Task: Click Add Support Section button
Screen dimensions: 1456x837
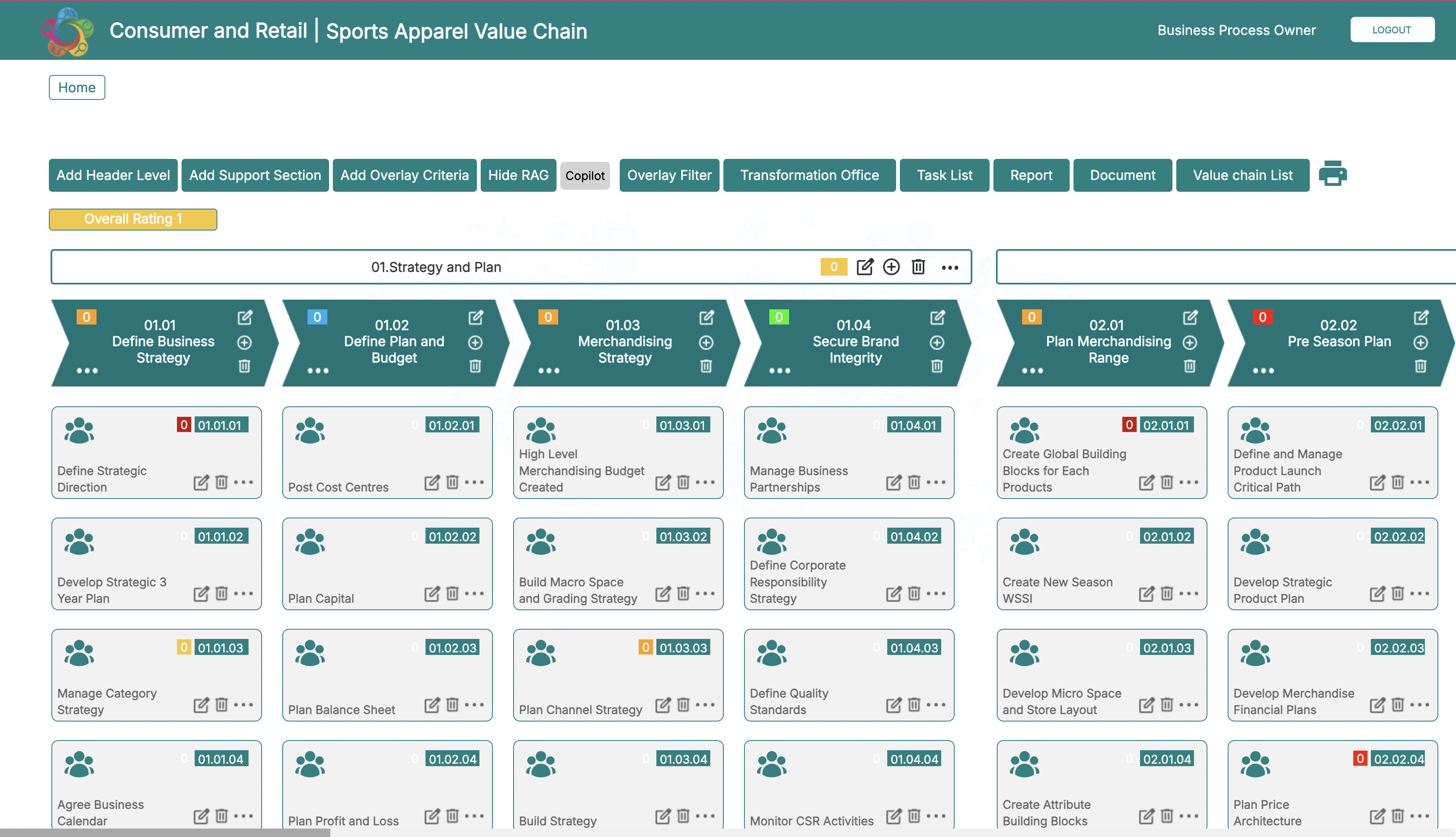Action: tap(255, 175)
